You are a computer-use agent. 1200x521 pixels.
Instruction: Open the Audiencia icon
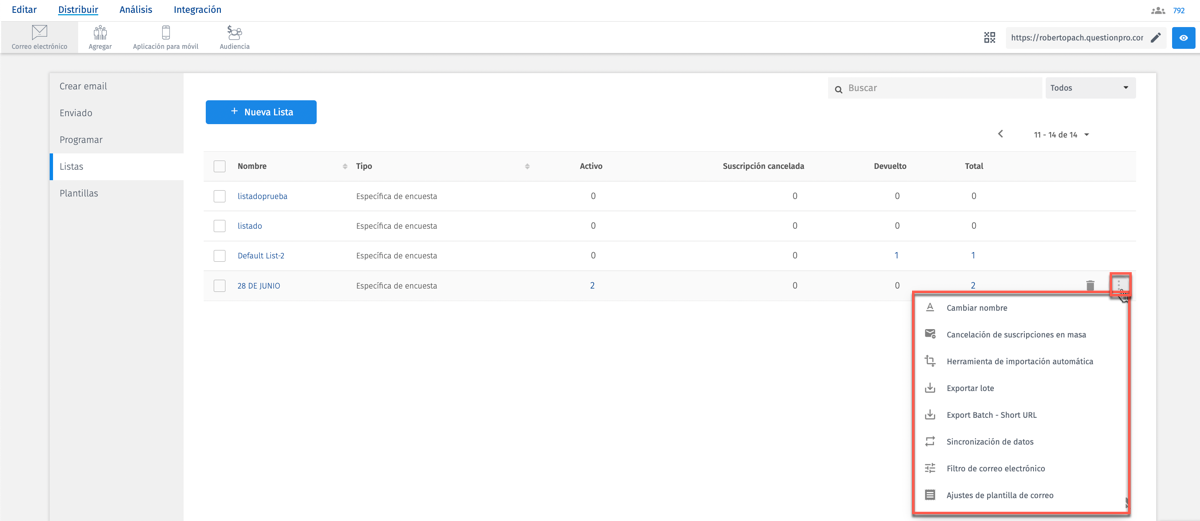point(234,33)
